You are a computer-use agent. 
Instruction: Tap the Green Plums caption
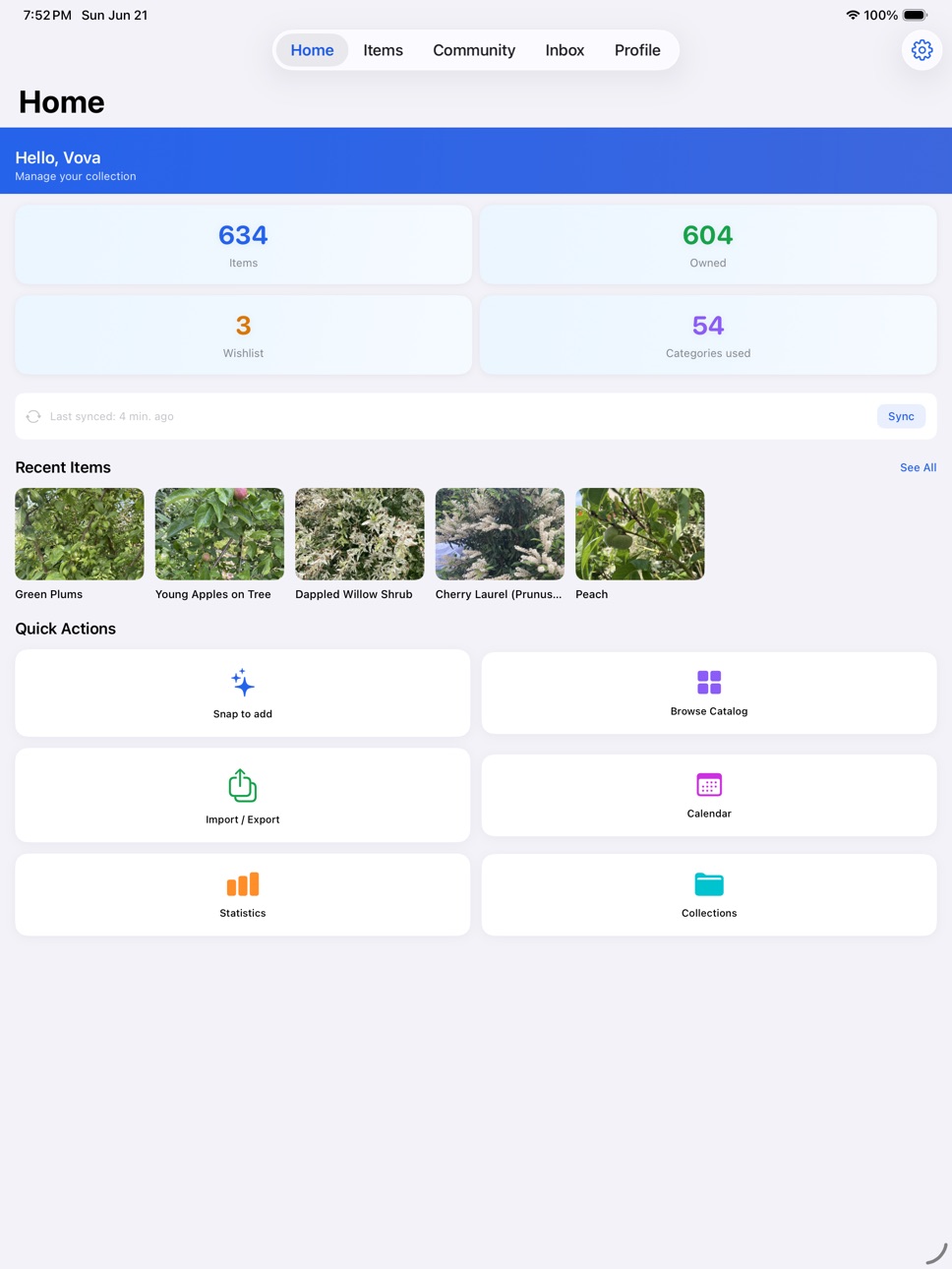(x=49, y=594)
